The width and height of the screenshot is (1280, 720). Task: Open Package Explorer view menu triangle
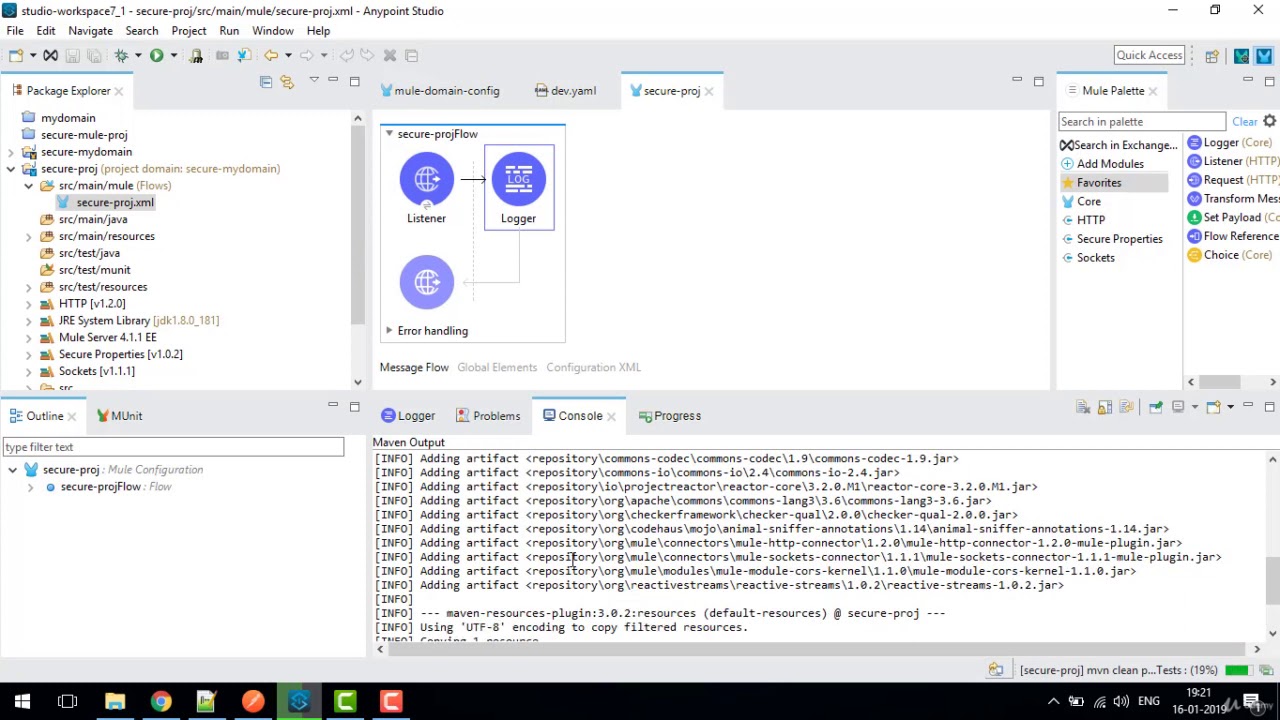pyautogui.click(x=313, y=80)
